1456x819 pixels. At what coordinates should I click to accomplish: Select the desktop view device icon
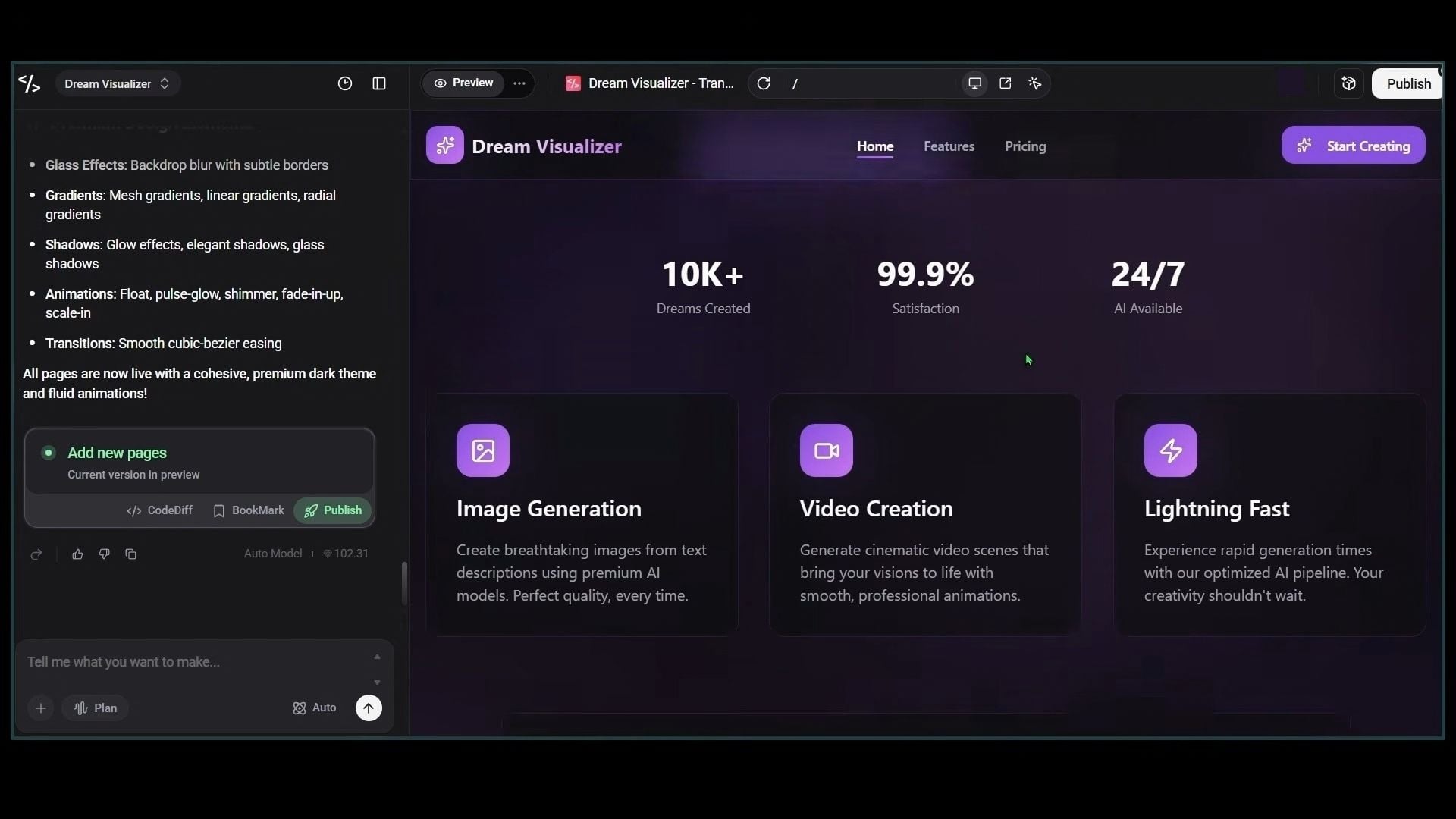point(975,83)
